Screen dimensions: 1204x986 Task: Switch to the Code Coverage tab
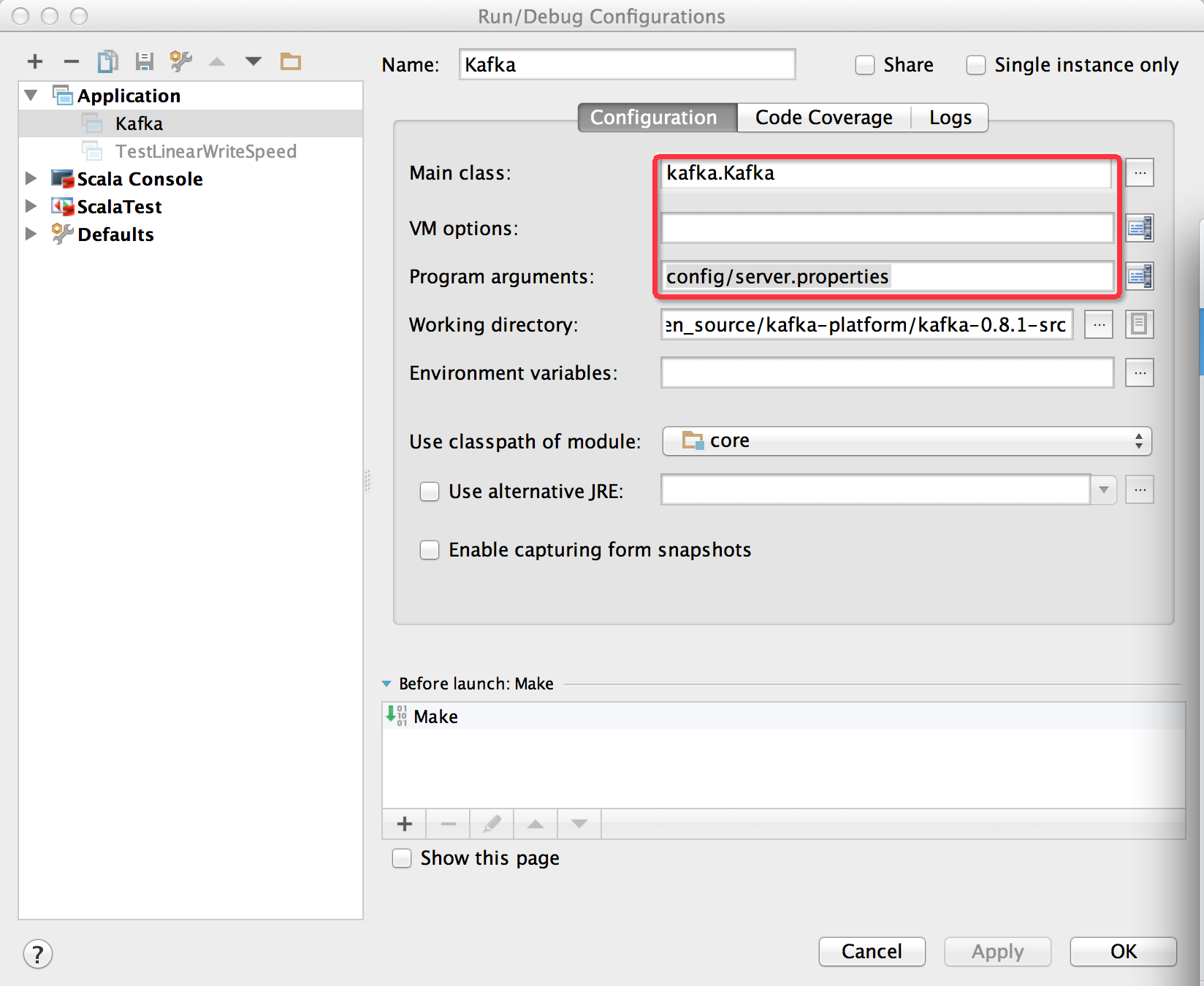pyautogui.click(x=824, y=118)
